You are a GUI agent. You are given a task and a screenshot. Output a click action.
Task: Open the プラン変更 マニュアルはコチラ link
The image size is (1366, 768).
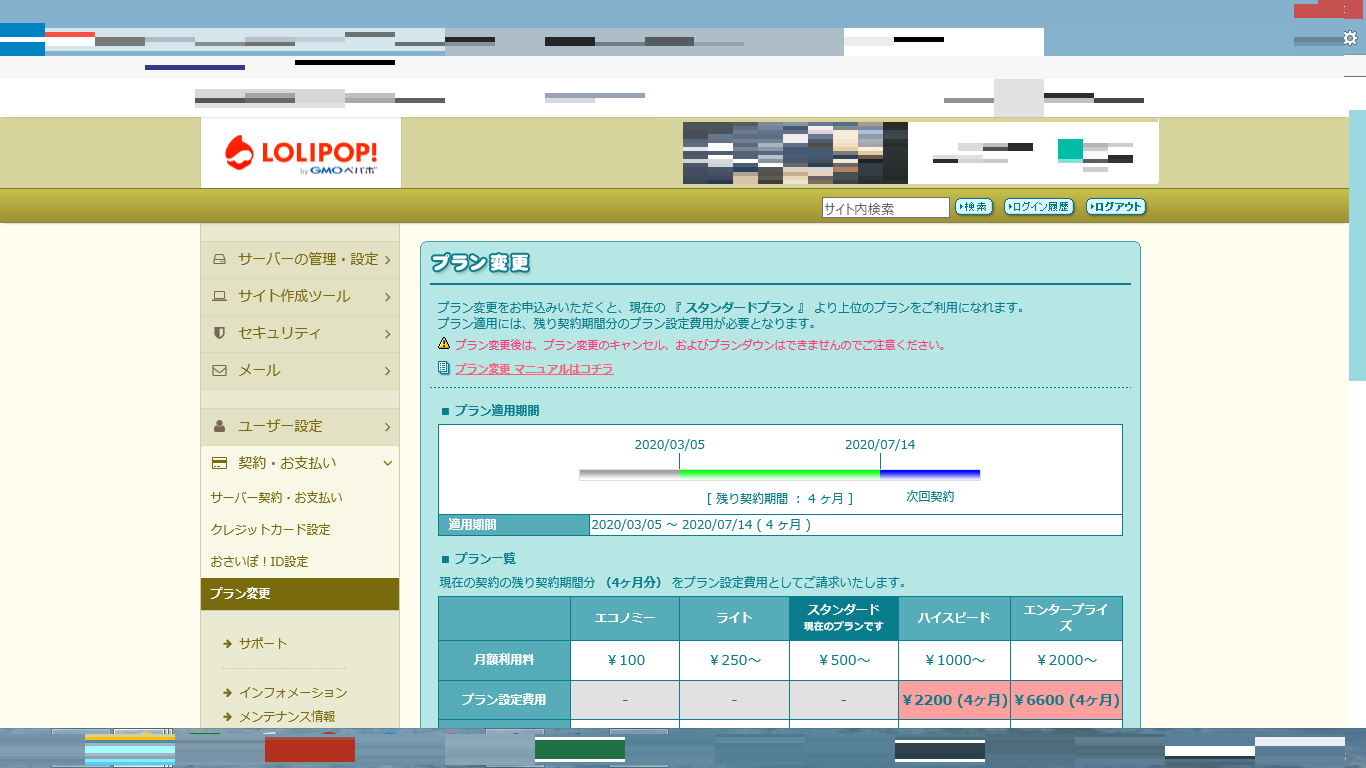click(x=533, y=369)
